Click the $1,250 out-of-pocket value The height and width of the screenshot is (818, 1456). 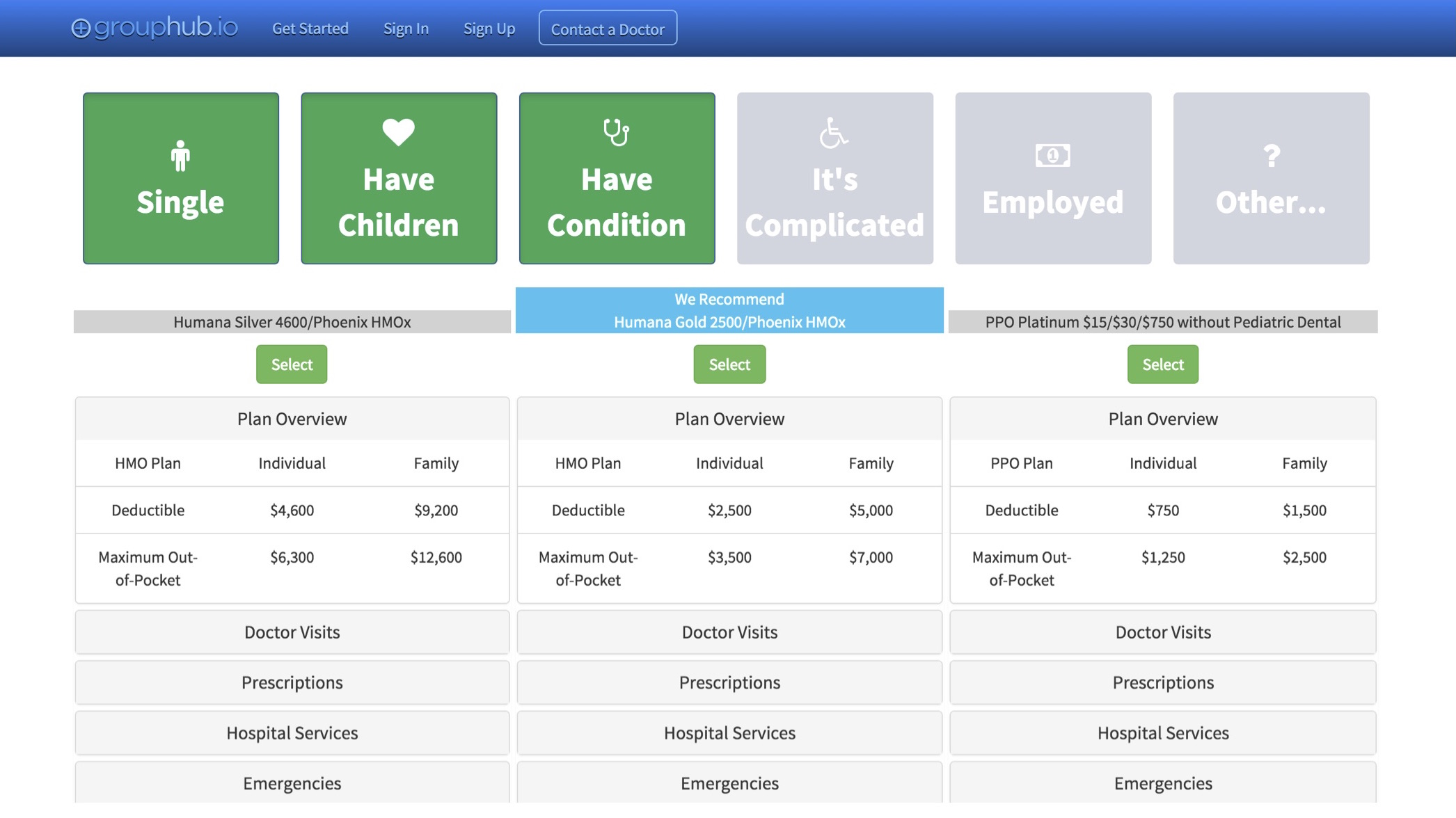coord(1163,557)
